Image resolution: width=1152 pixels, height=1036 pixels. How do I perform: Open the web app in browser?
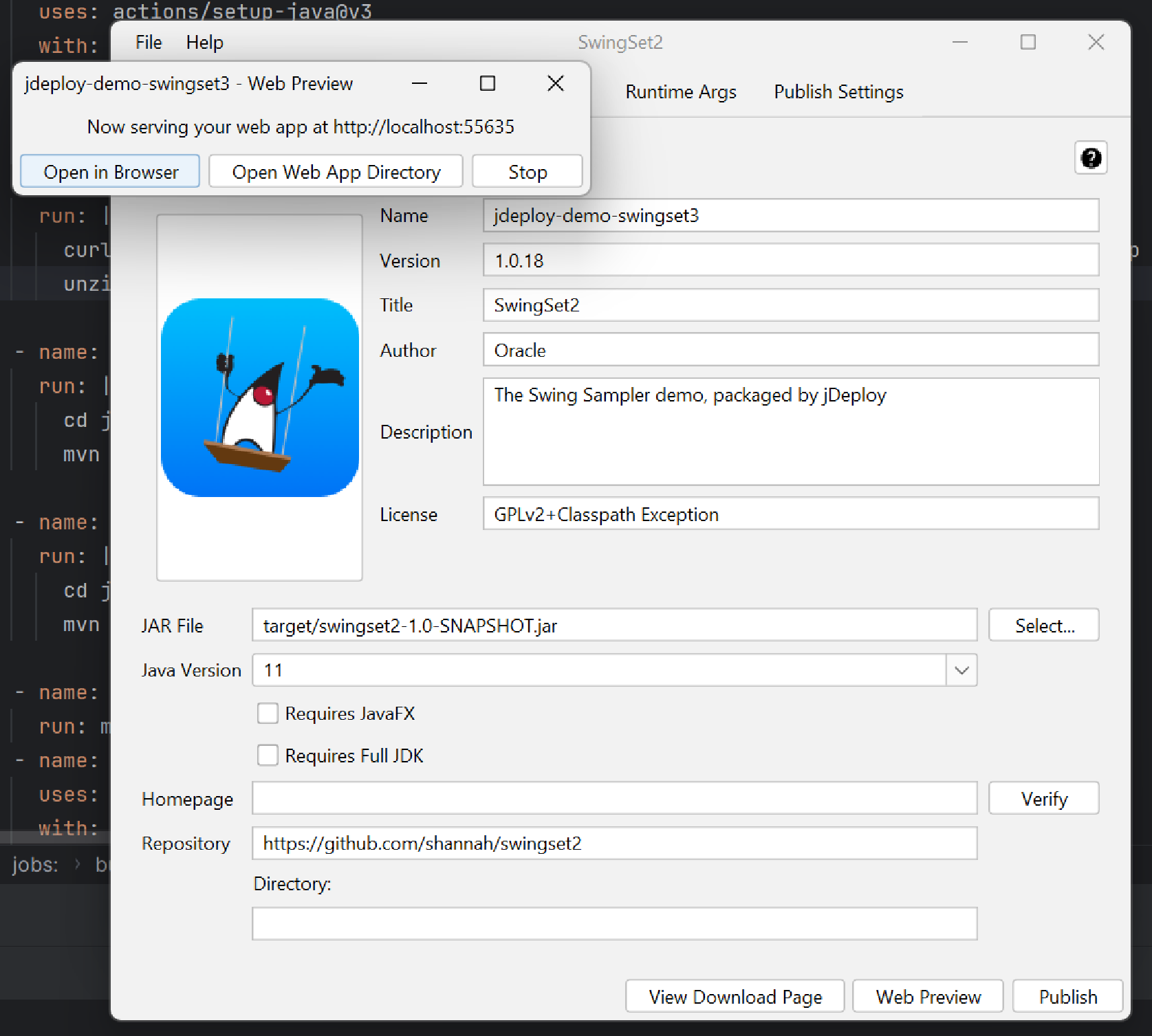pos(109,171)
